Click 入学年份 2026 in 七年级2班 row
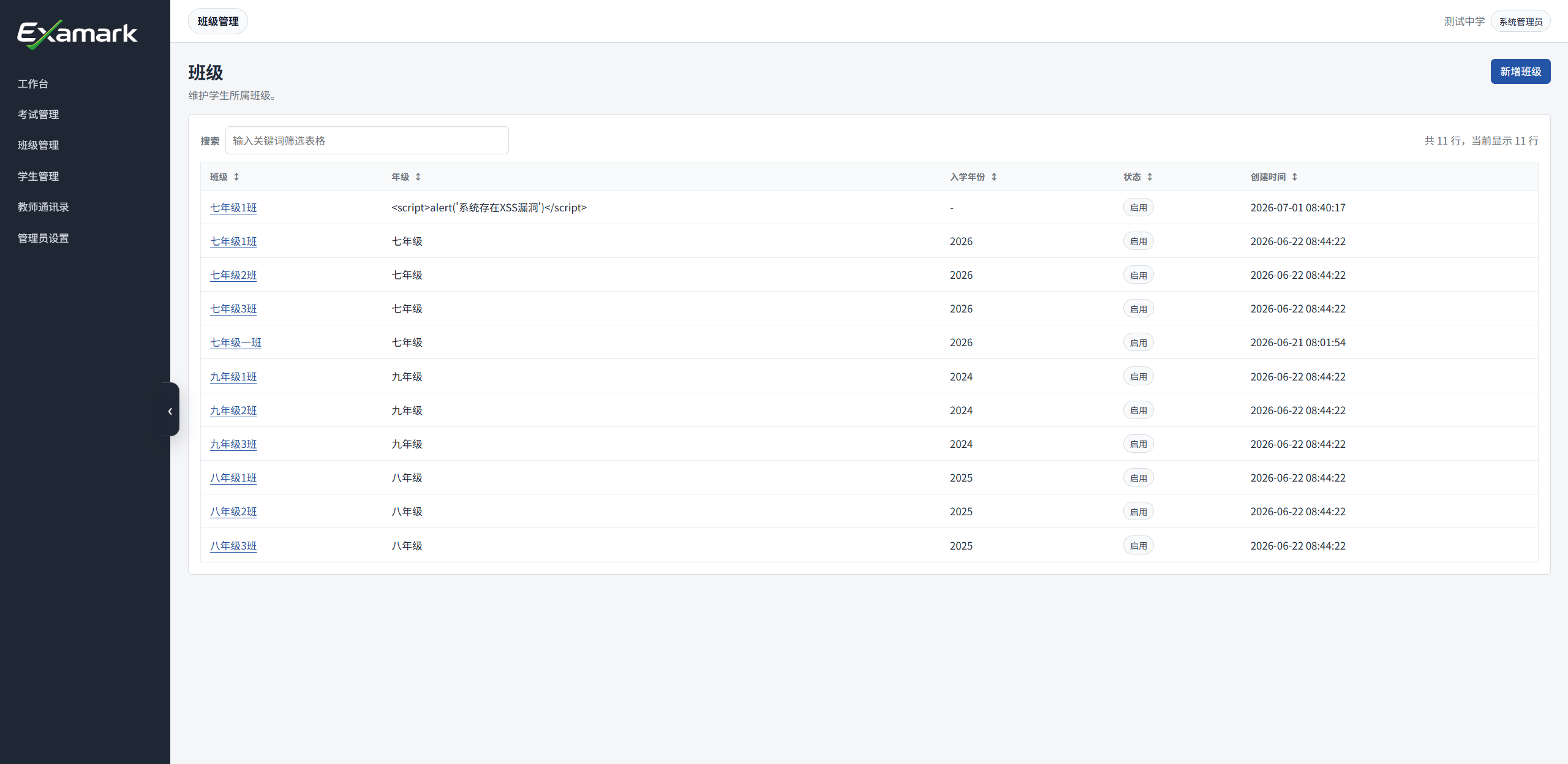 961,275
